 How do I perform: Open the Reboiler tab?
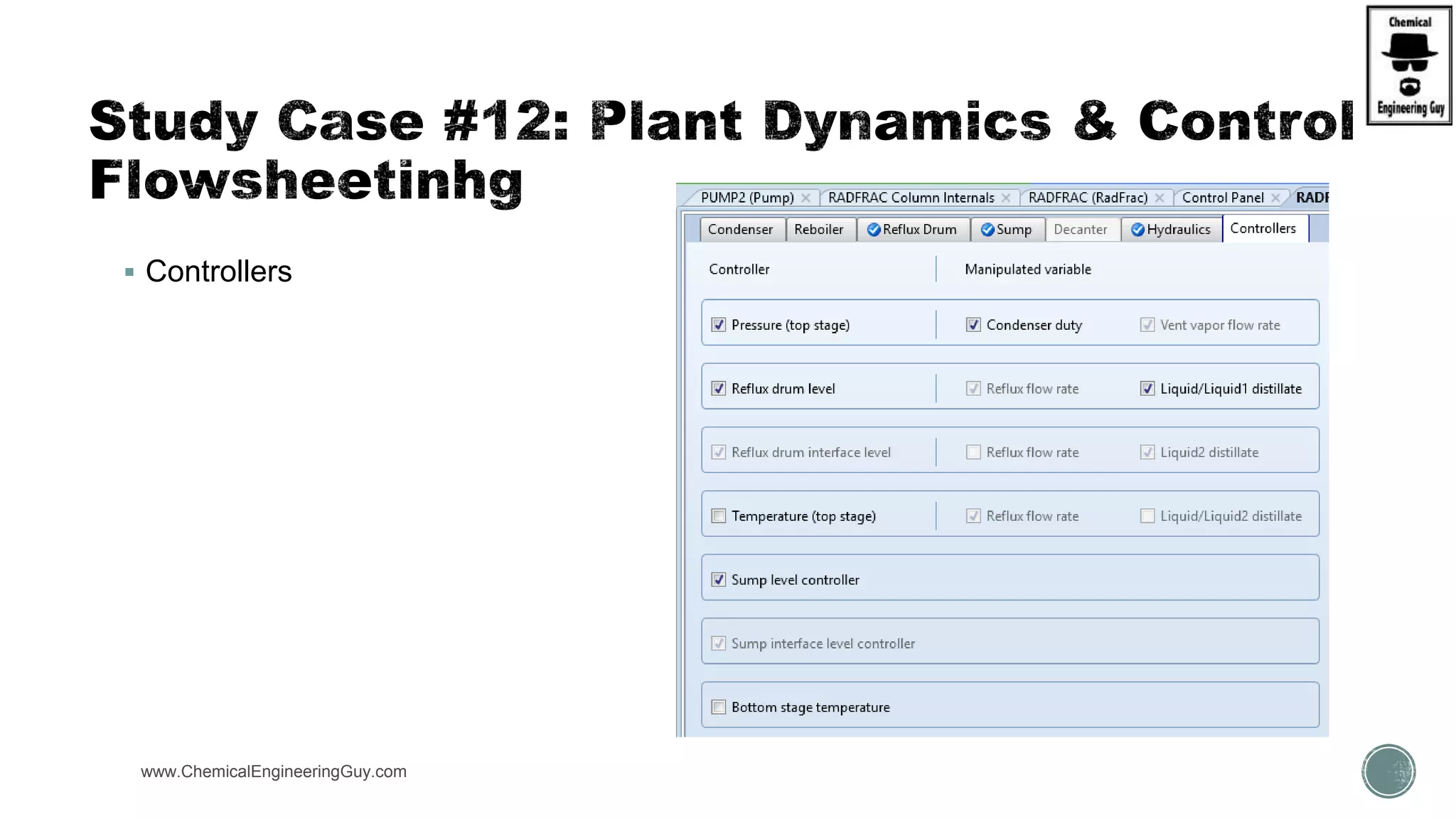click(x=818, y=230)
